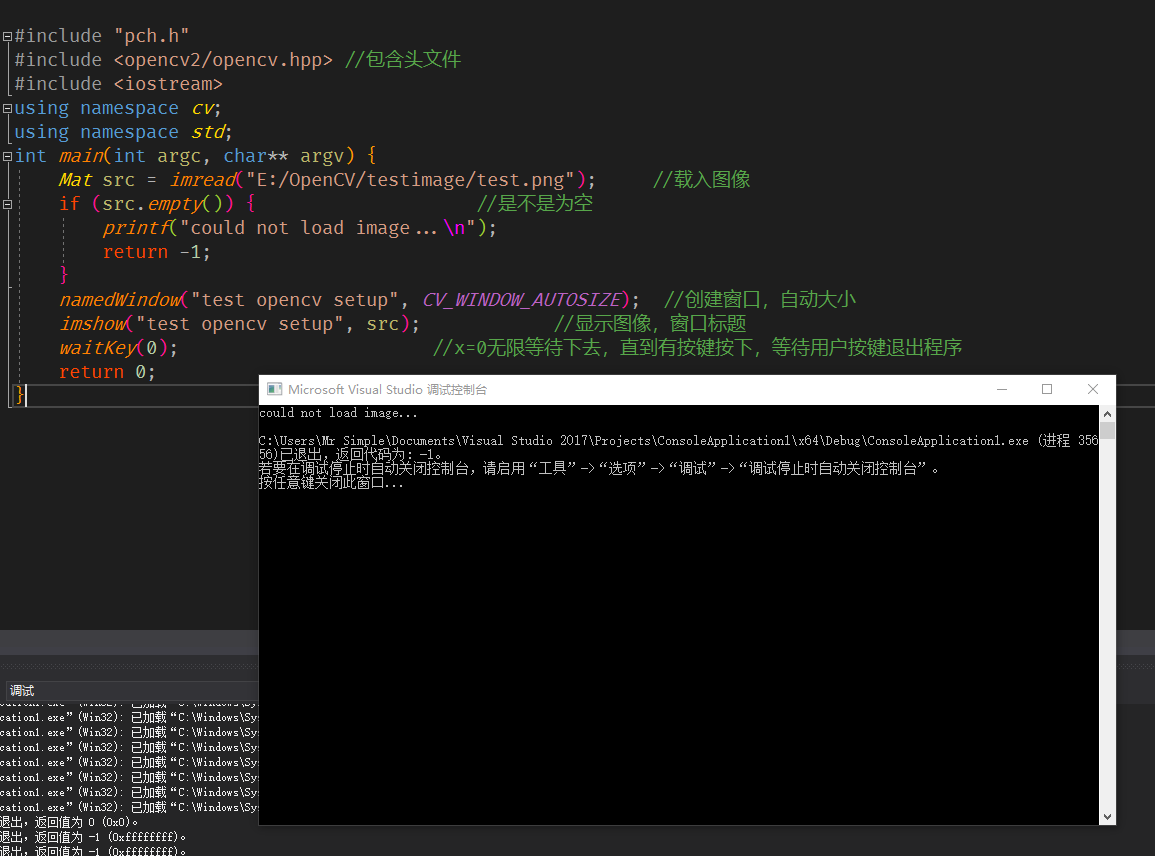This screenshot has width=1155, height=856.
Task: Click the //显示图像，窗口标题 comment
Action: (650, 324)
